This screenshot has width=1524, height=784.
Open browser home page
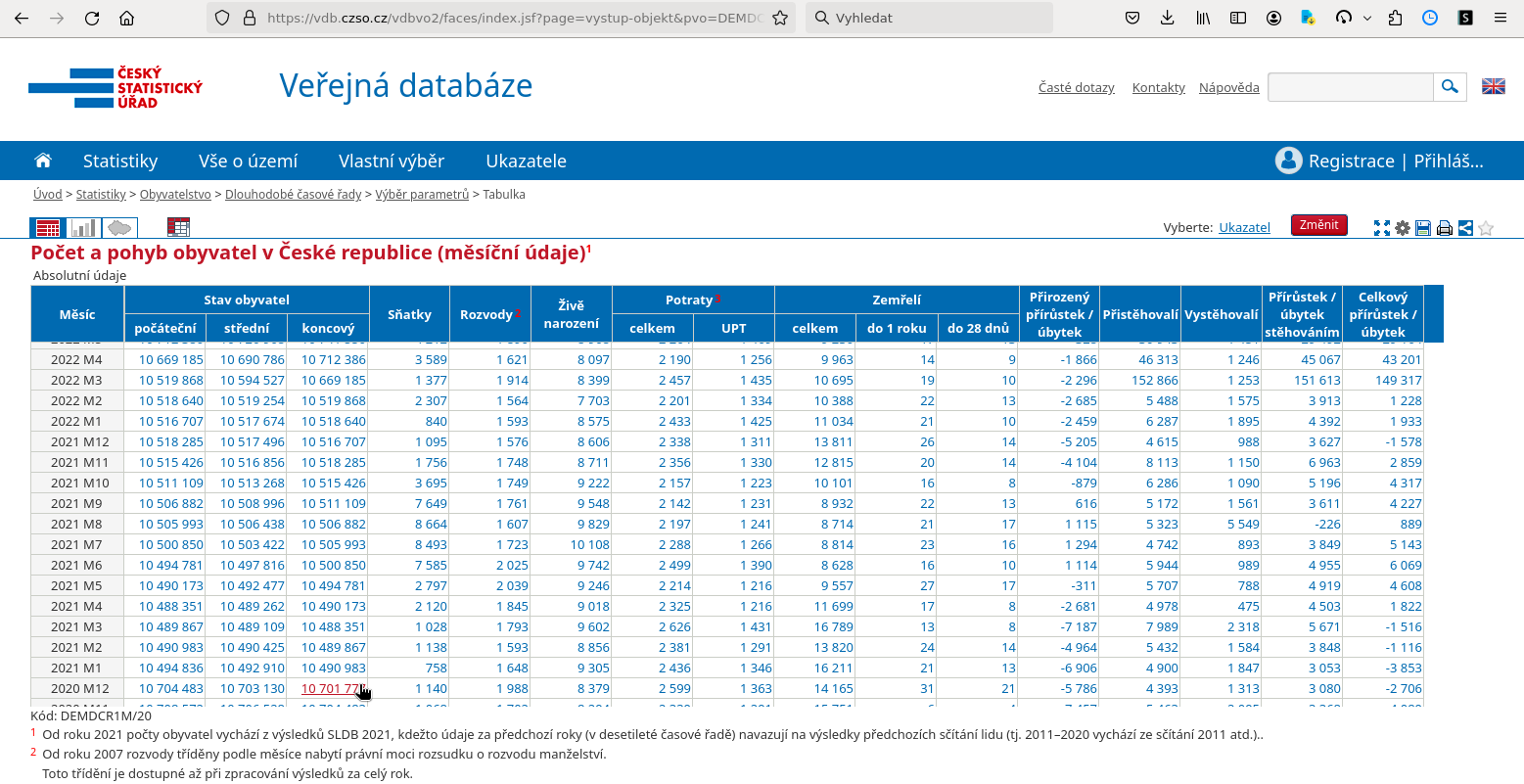126,18
